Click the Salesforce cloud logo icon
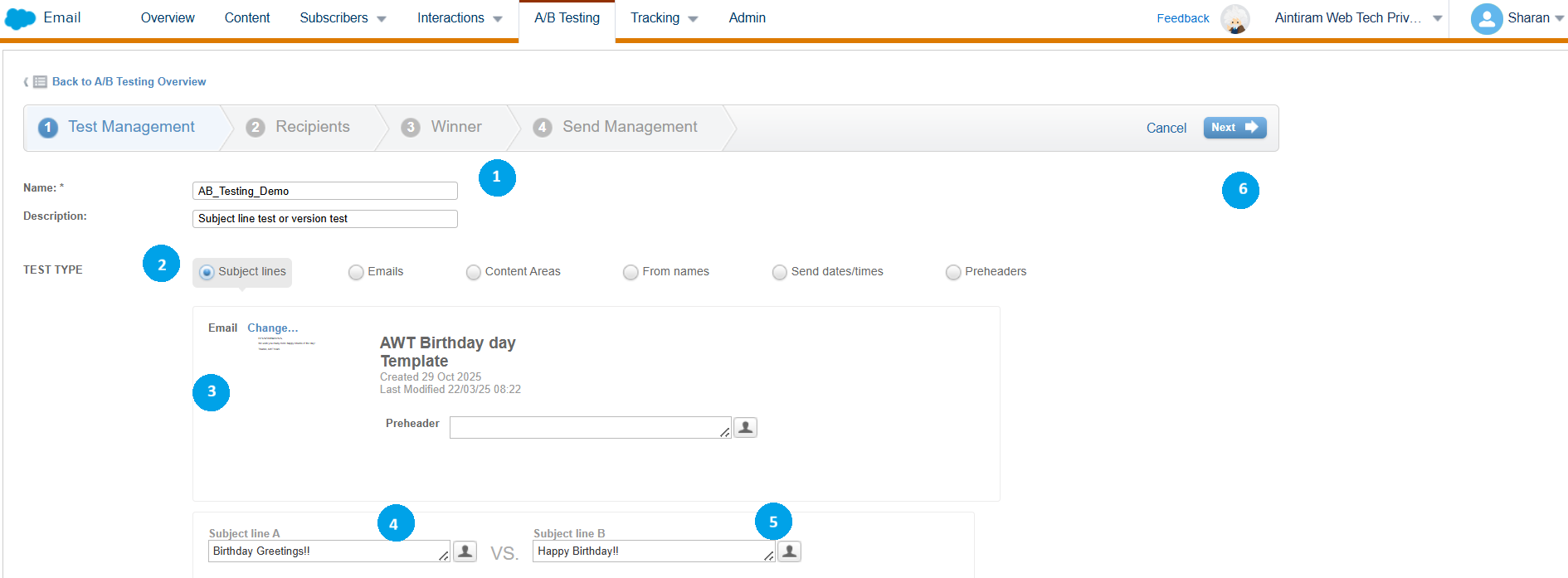The height and width of the screenshot is (578, 1568). click(20, 18)
